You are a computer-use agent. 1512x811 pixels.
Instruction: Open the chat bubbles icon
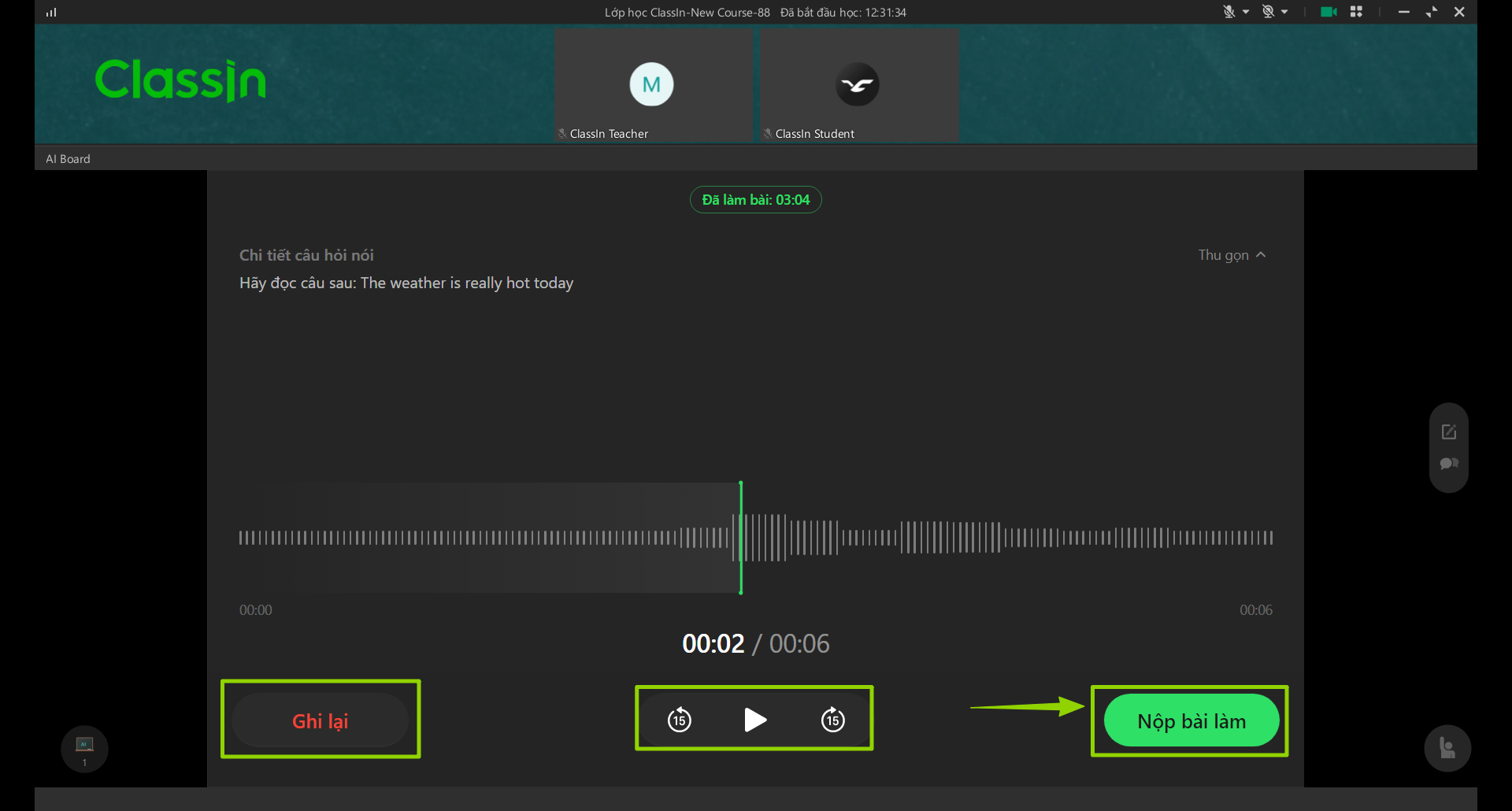click(1449, 464)
